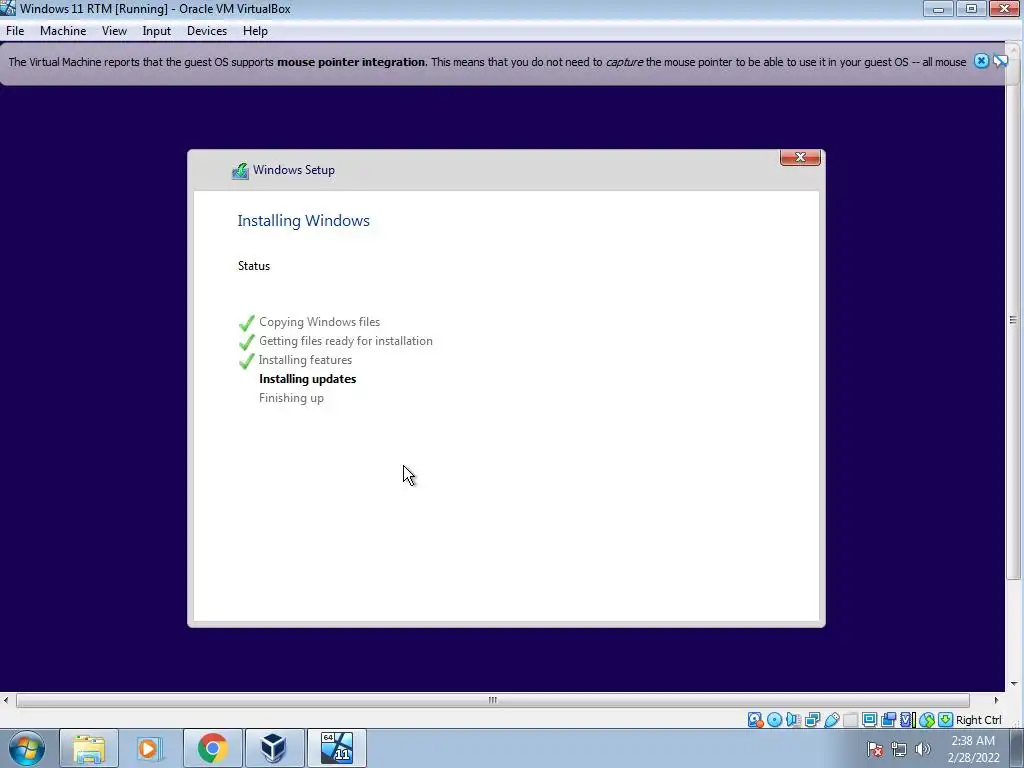
Task: Close the Windows Setup dialog
Action: point(800,157)
